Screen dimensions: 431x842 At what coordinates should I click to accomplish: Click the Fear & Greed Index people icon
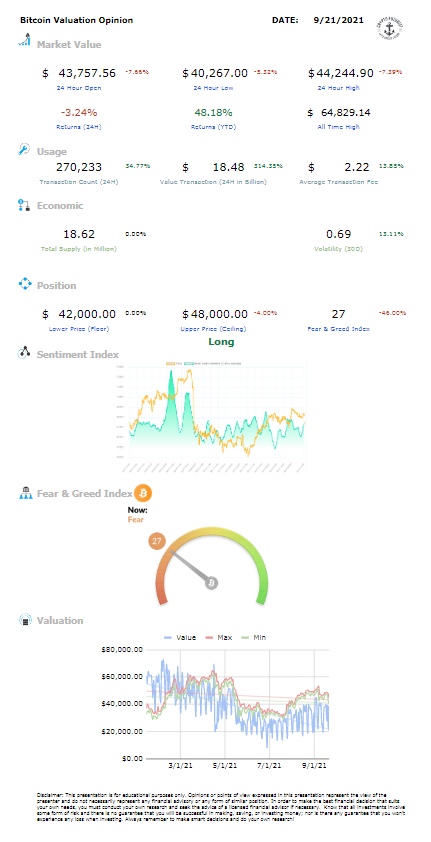(x=25, y=493)
